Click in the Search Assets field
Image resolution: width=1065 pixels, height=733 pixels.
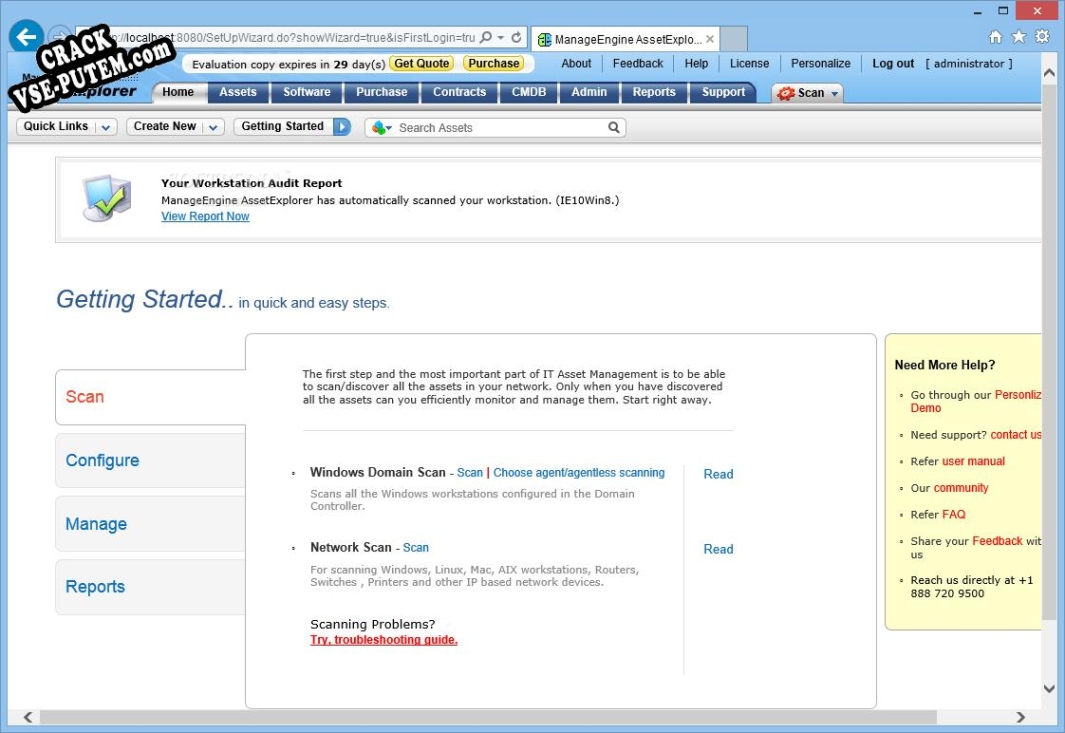(501, 127)
